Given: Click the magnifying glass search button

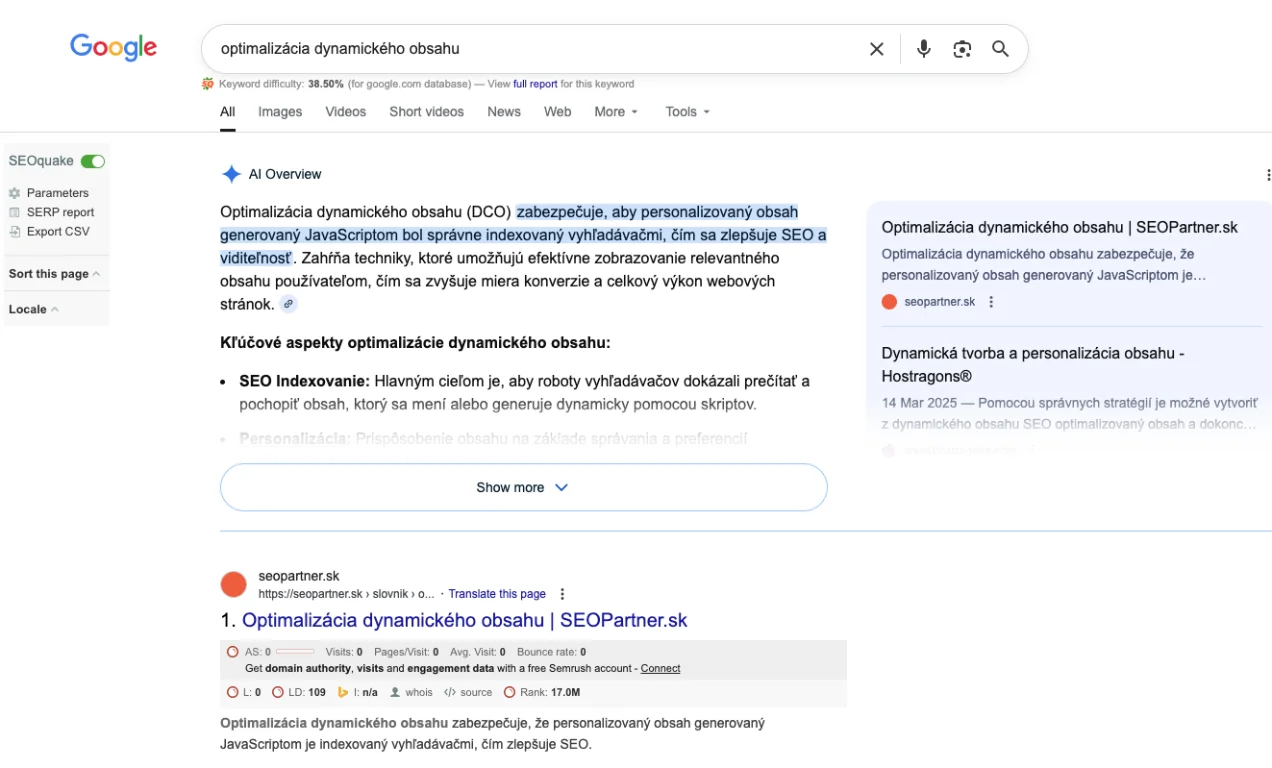Looking at the screenshot, I should tap(1000, 49).
